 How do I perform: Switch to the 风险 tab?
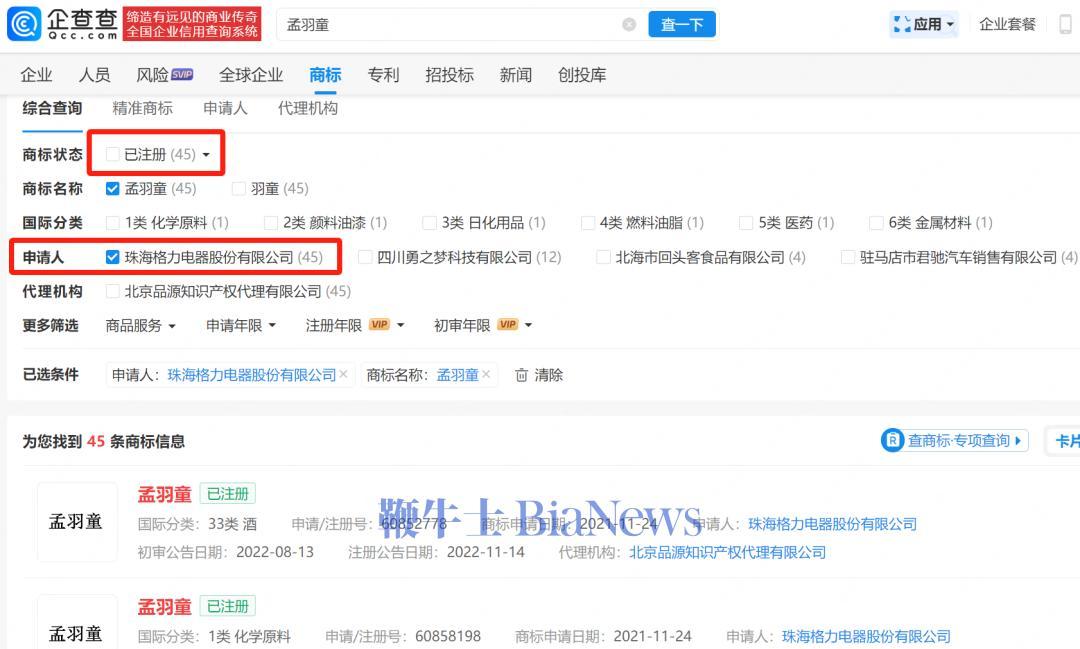coord(153,74)
